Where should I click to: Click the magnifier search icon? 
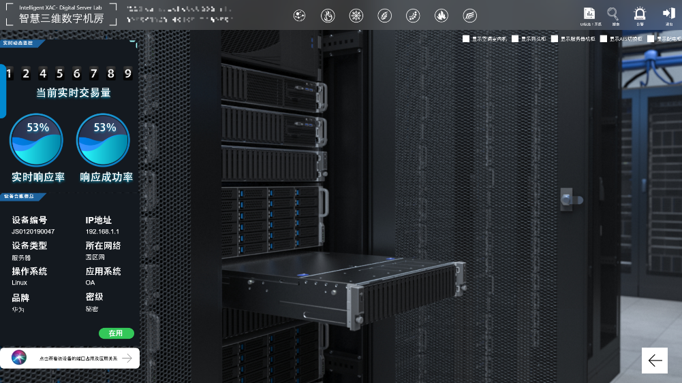[x=613, y=14]
